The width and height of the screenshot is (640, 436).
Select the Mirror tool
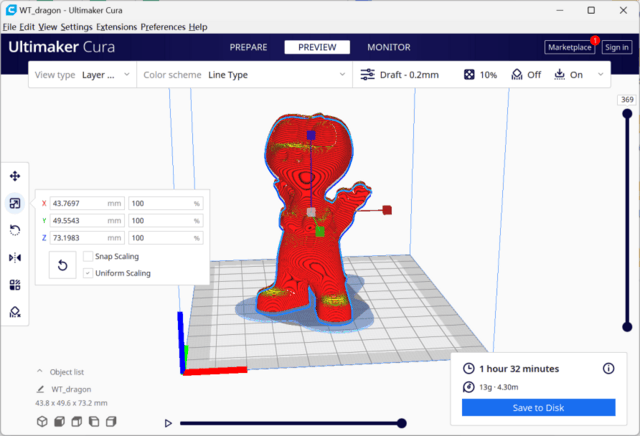(x=15, y=257)
